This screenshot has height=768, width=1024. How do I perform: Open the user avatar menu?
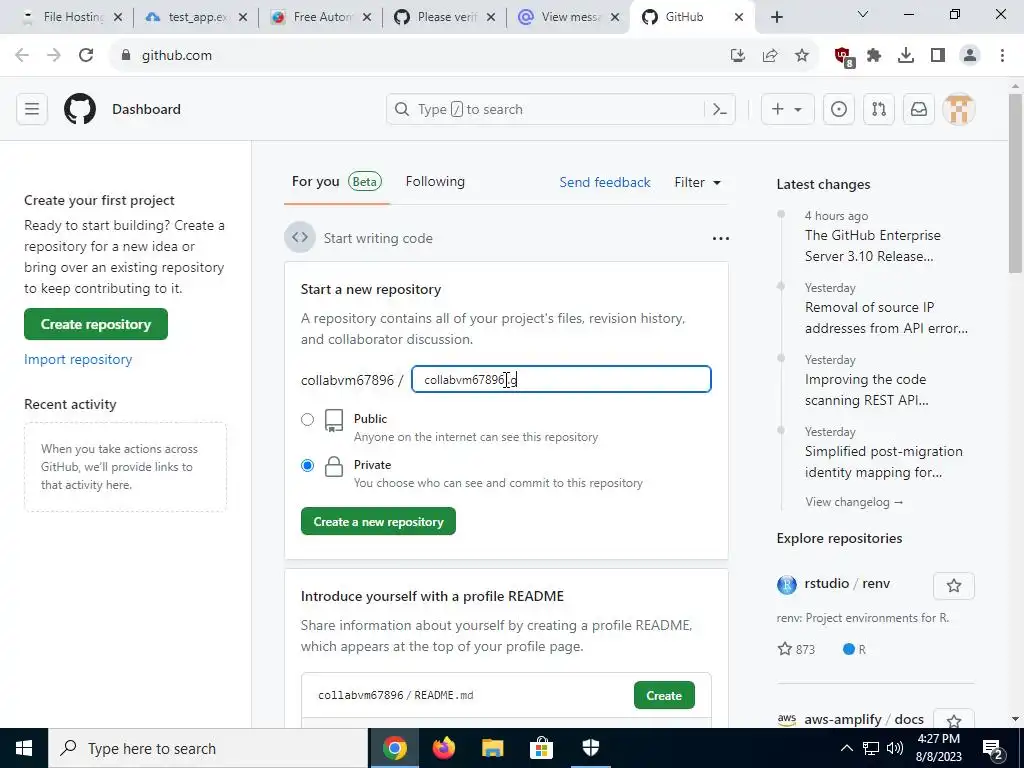(959, 109)
